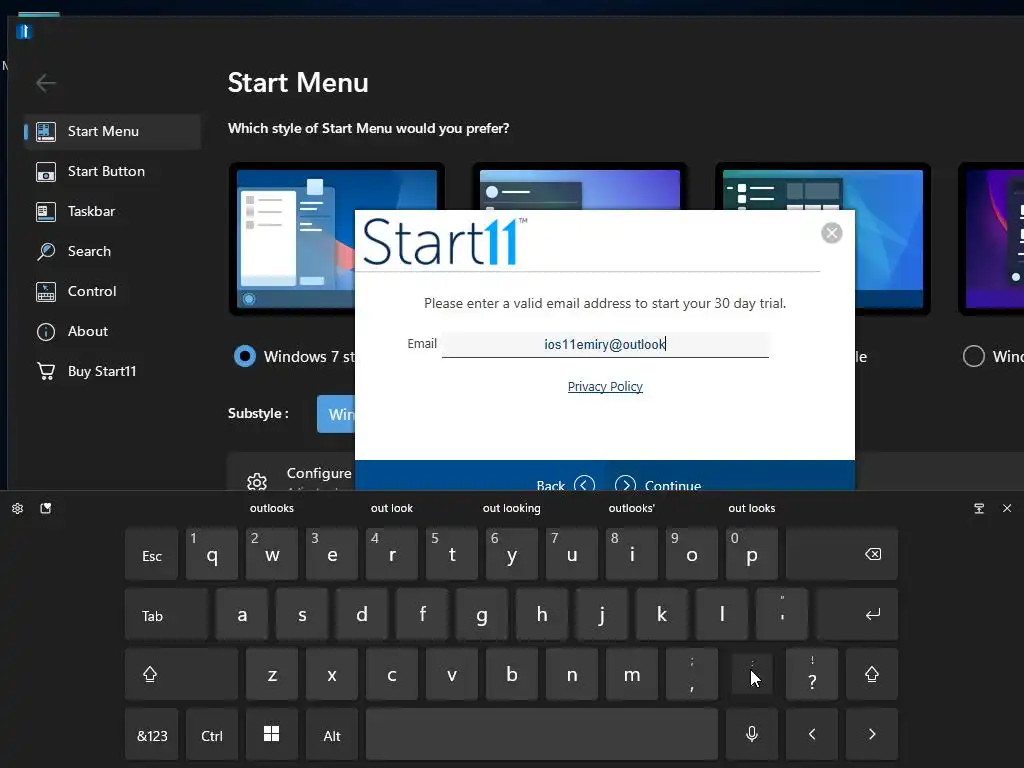Choose the 'out looks' suggestion
1024x768 pixels.
[752, 508]
